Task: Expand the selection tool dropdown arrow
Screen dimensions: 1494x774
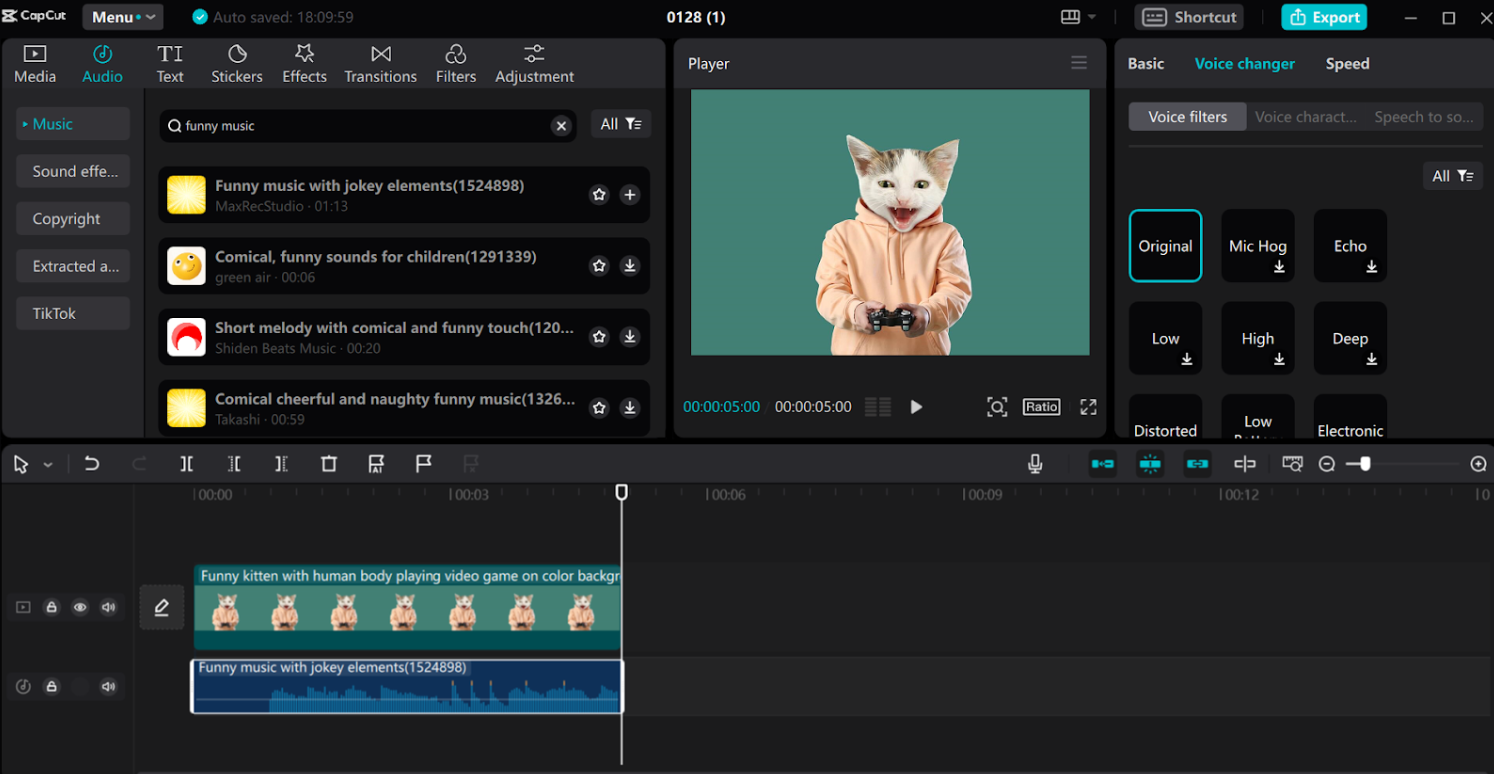Action: (x=48, y=465)
